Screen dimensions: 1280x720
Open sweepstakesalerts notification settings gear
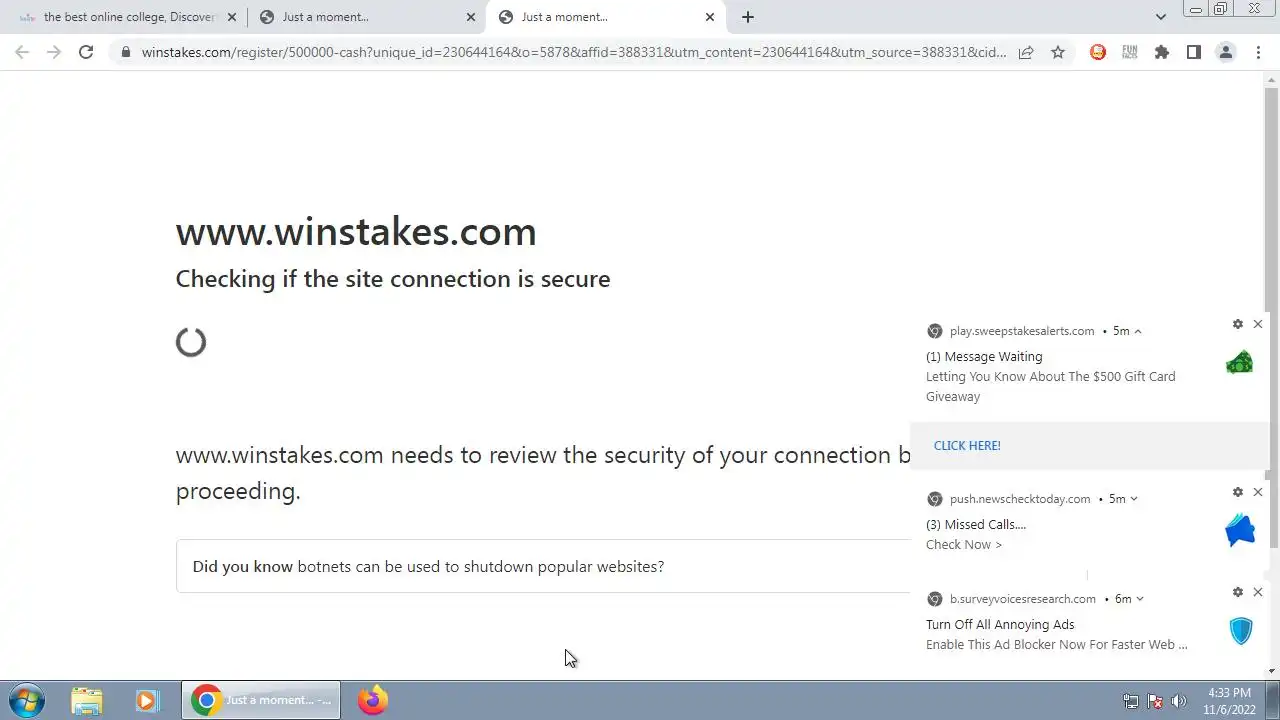pyautogui.click(x=1238, y=324)
